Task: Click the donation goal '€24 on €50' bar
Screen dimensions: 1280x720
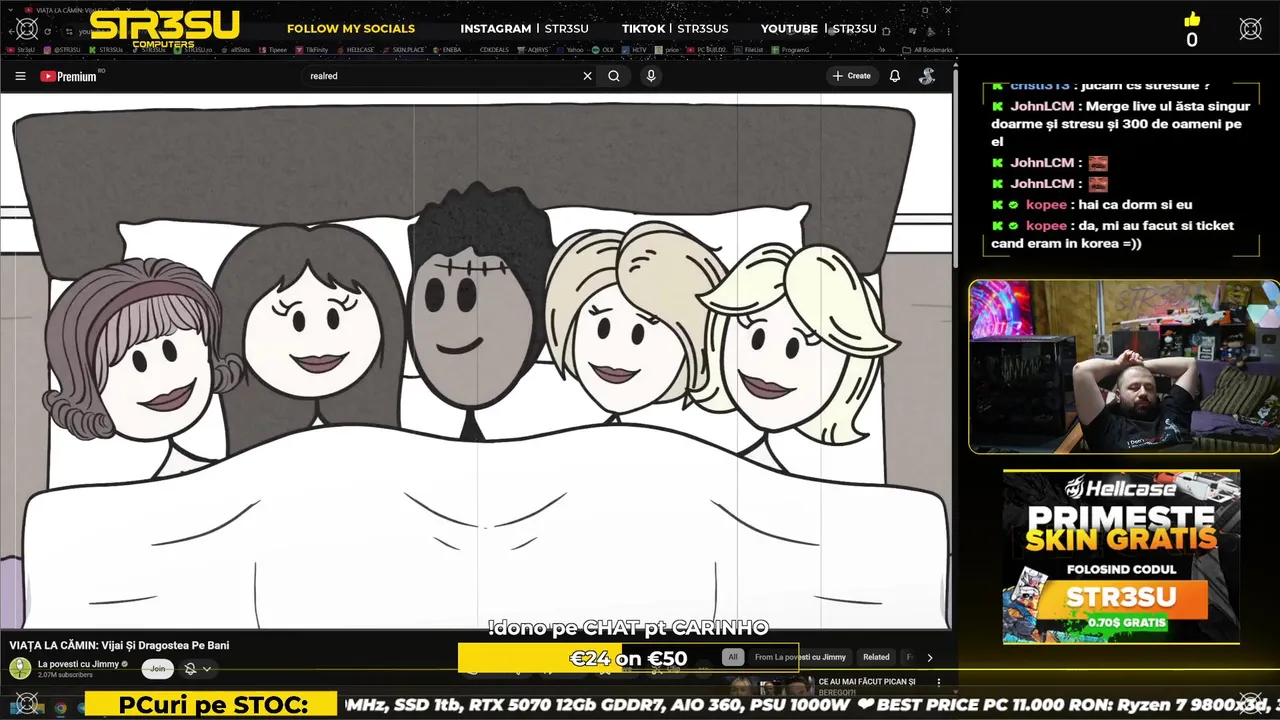Action: 628,658
